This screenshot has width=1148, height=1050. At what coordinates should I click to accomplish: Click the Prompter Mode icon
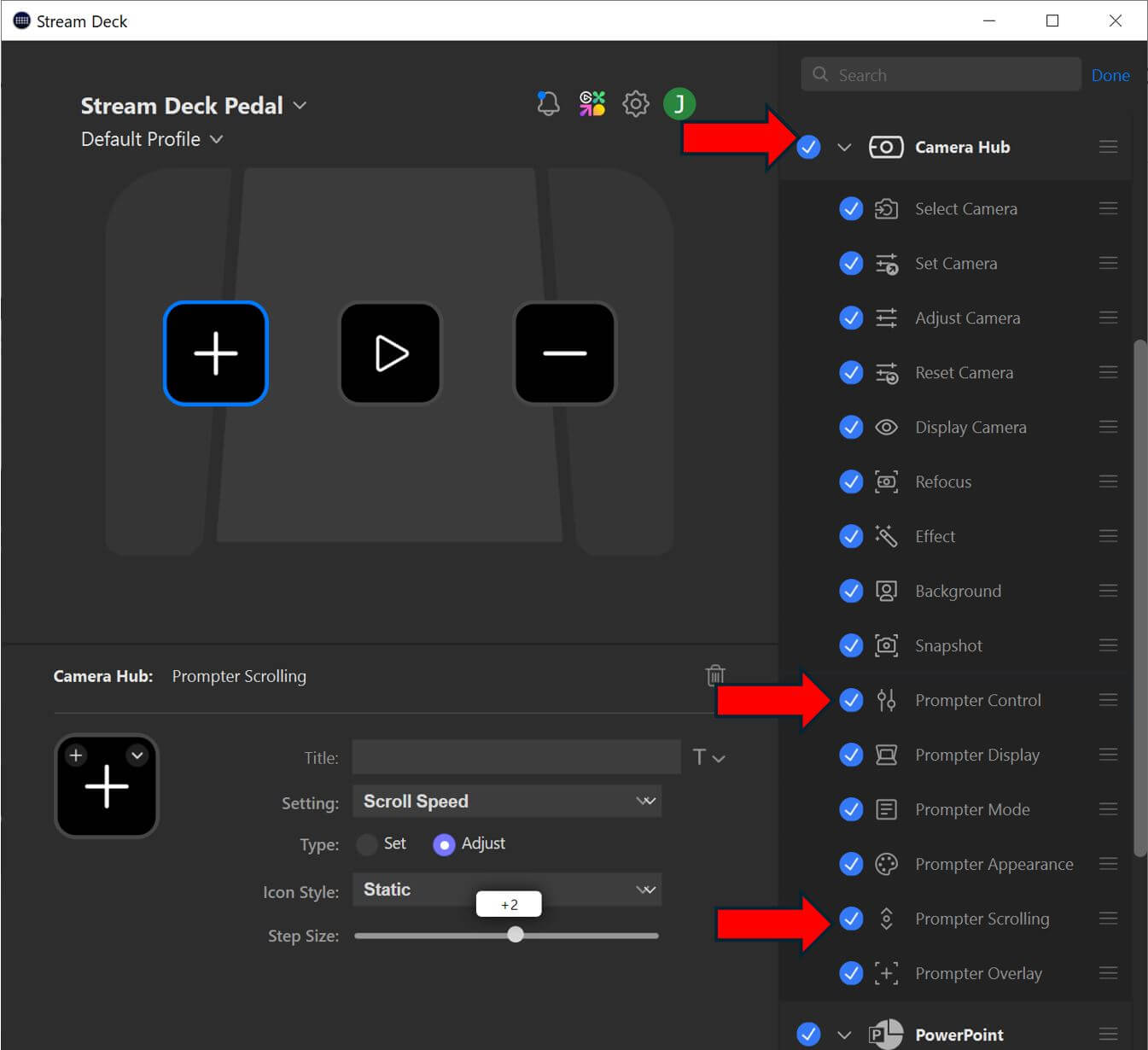pyautogui.click(x=887, y=809)
